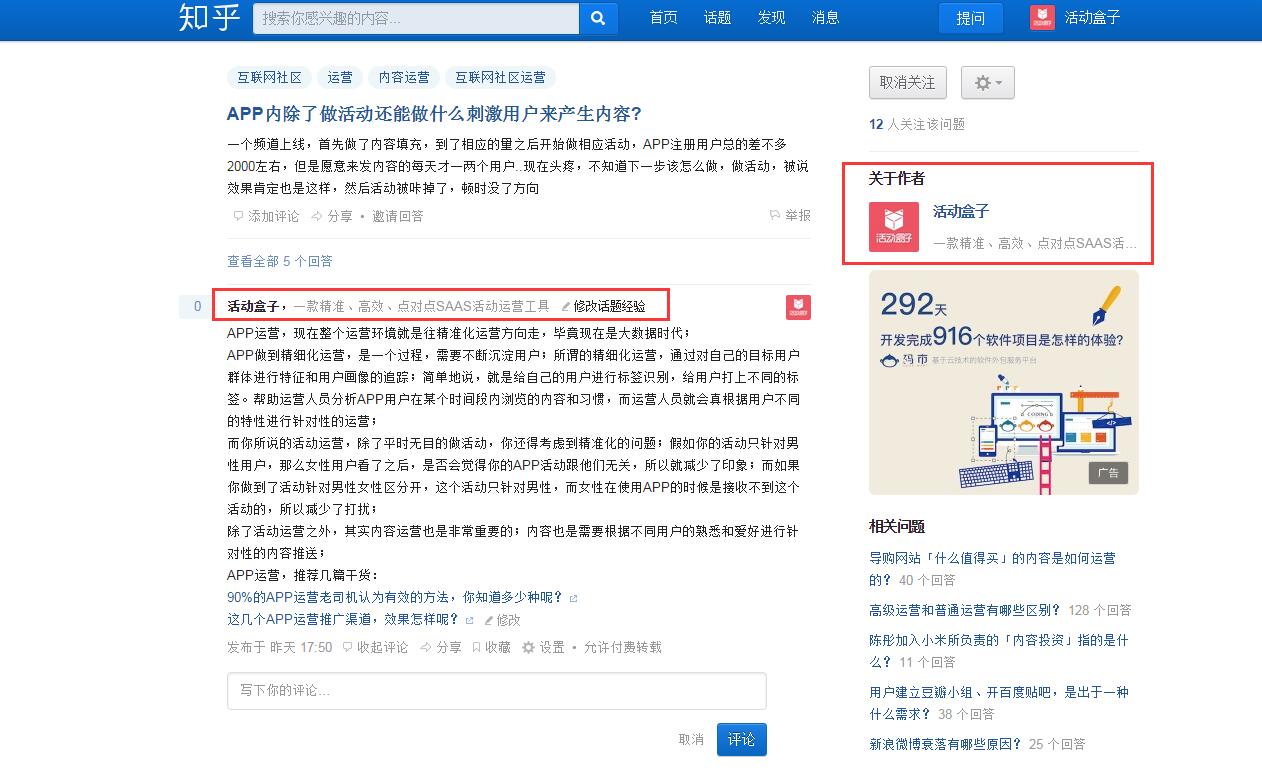This screenshot has height=778, width=1262.
Task: Open the gear dropdown next to 取消关注
Action: 987,83
